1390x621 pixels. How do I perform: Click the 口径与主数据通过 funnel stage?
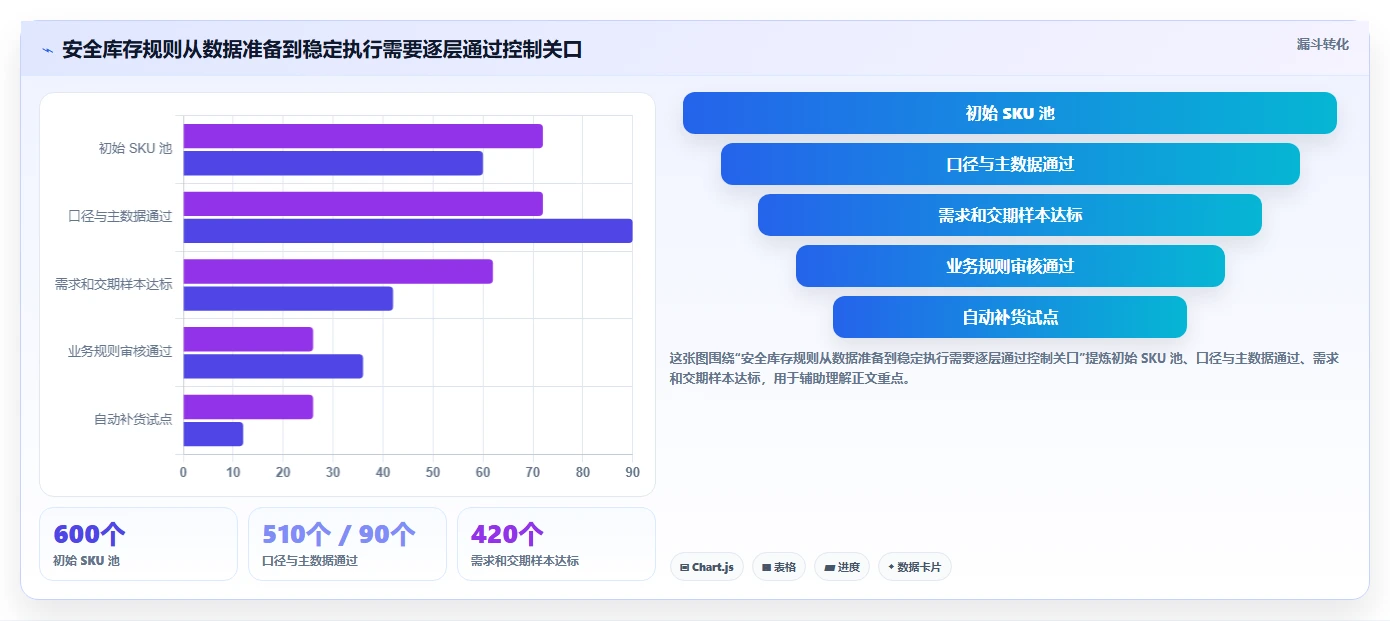point(1010,164)
